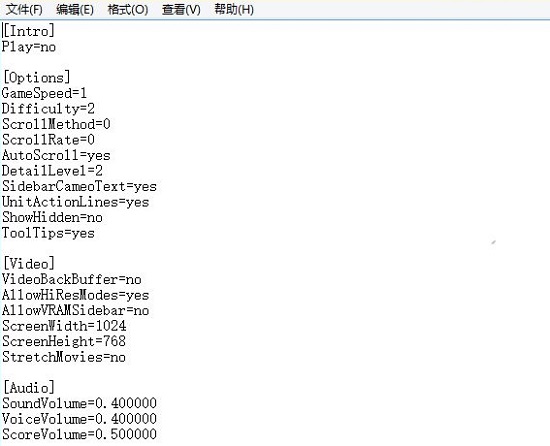This screenshot has height=446, width=550.
Task: Click the GameSpeed=1 line
Action: [x=44, y=93]
